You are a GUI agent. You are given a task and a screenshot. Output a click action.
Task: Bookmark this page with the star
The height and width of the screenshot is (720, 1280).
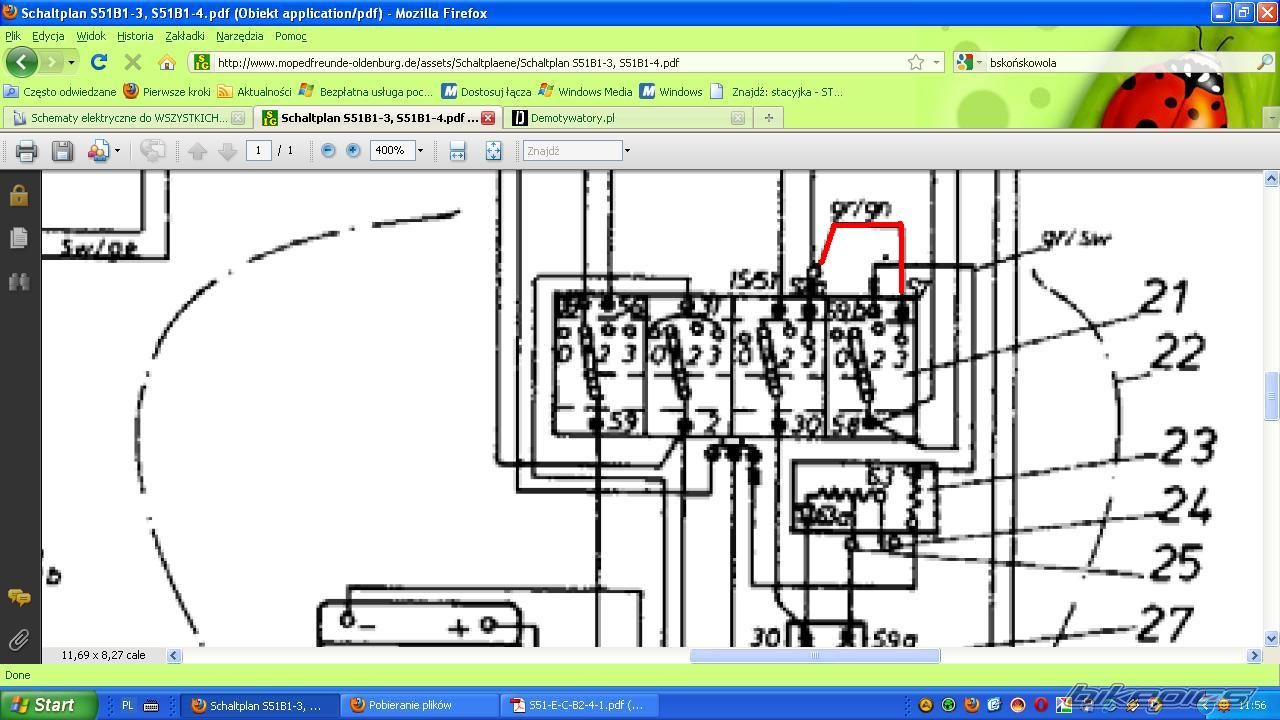[x=915, y=62]
